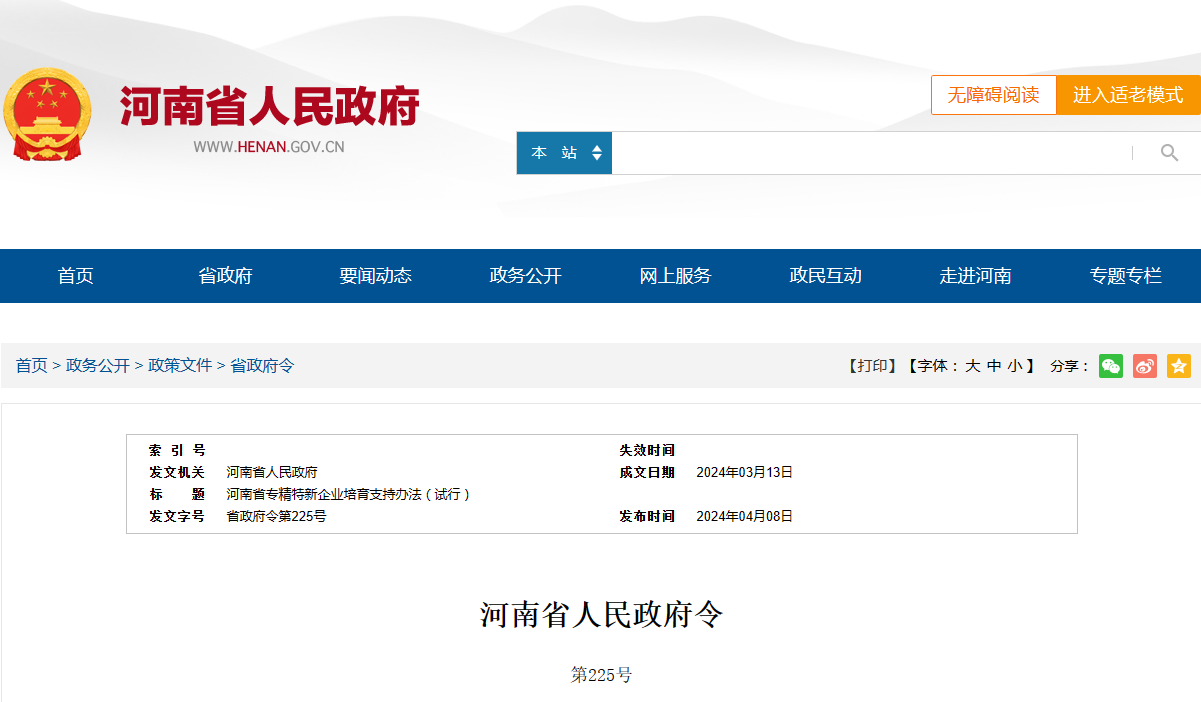This screenshot has width=1201, height=702.
Task: Click the 索引号 label
Action: point(177,450)
